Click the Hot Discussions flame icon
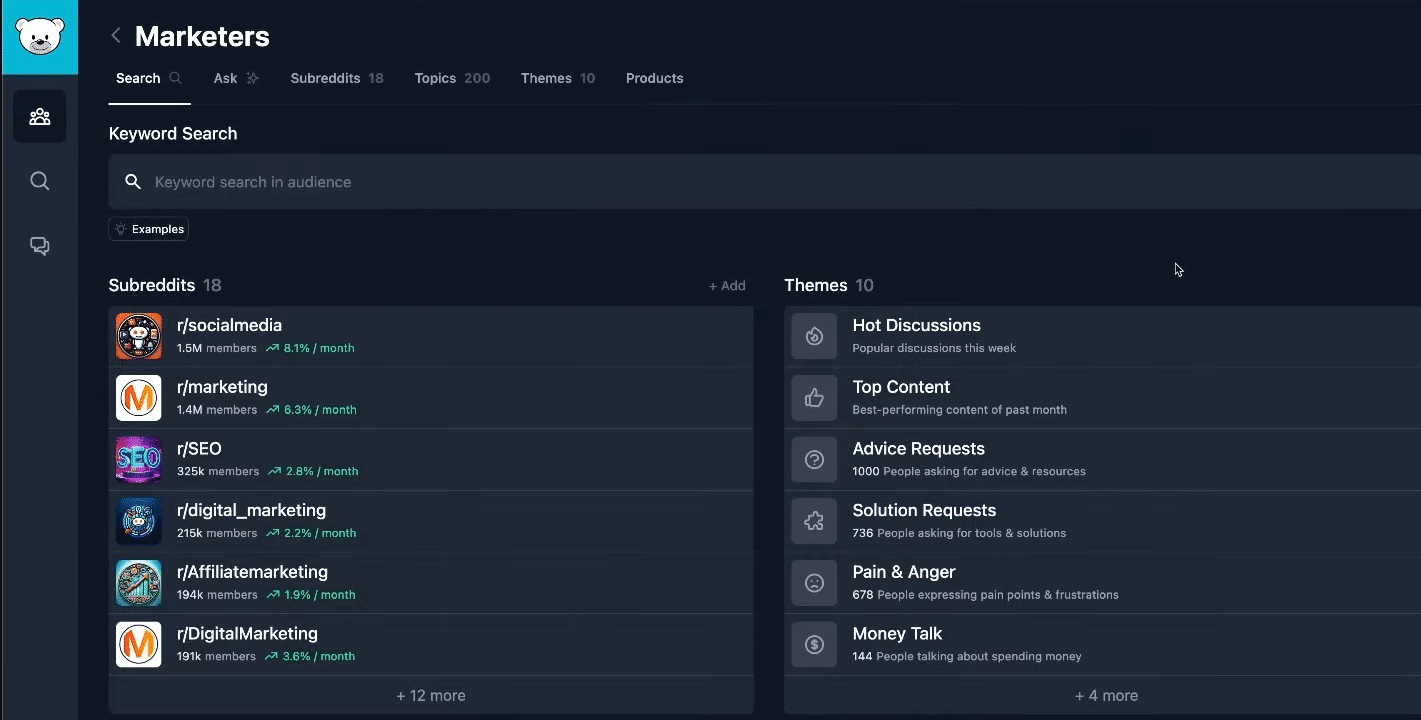Viewport: 1421px width, 720px height. pyautogui.click(x=814, y=336)
